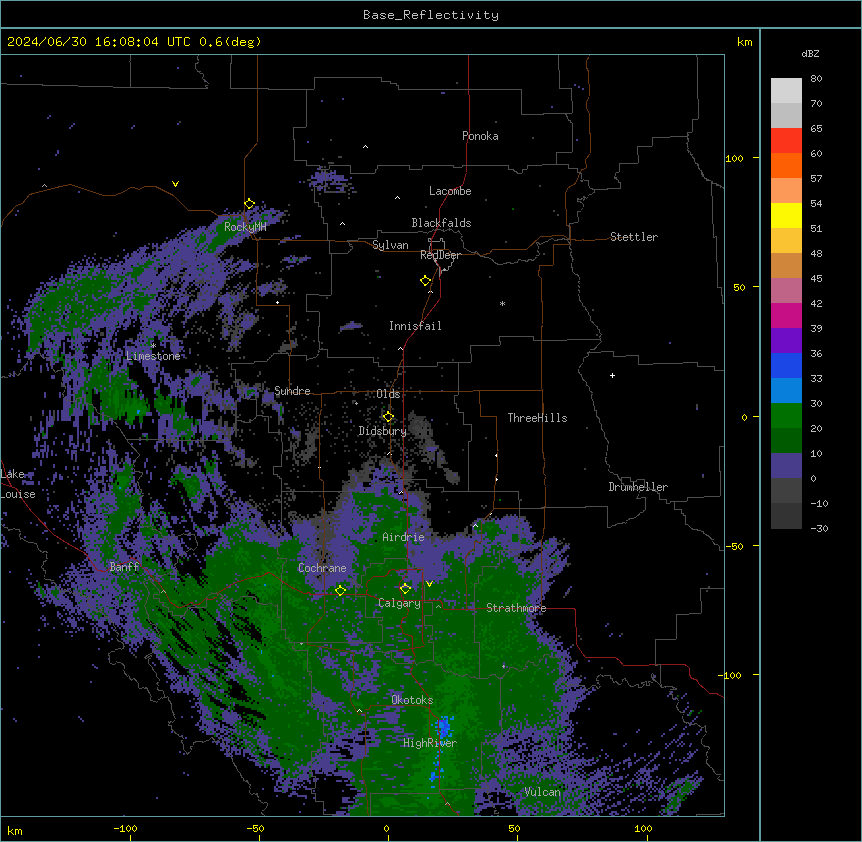The height and width of the screenshot is (842, 862).
Task: Select the white asterisk east of Innisfail
Action: (x=502, y=303)
